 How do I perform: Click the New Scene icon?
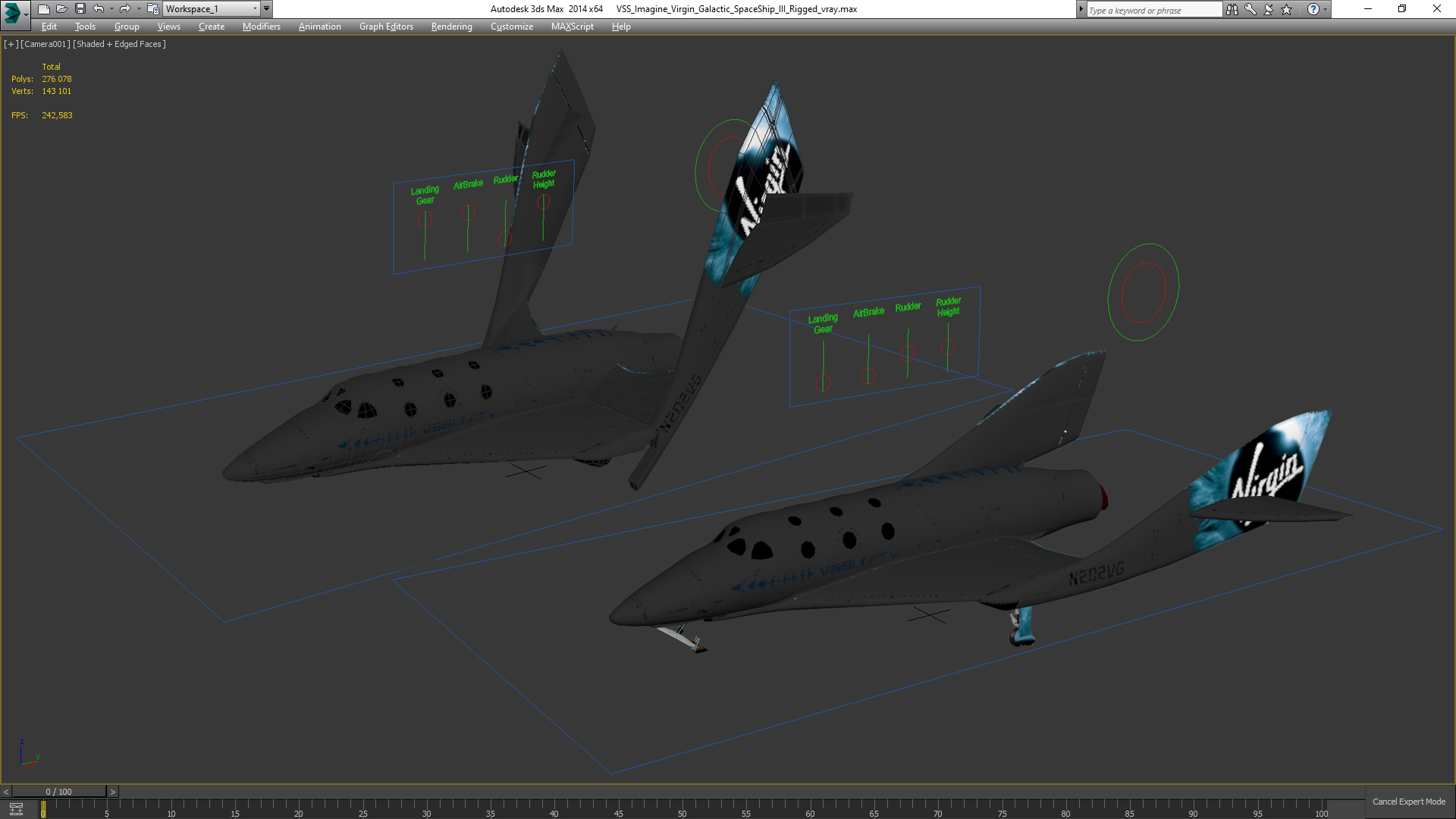click(43, 9)
